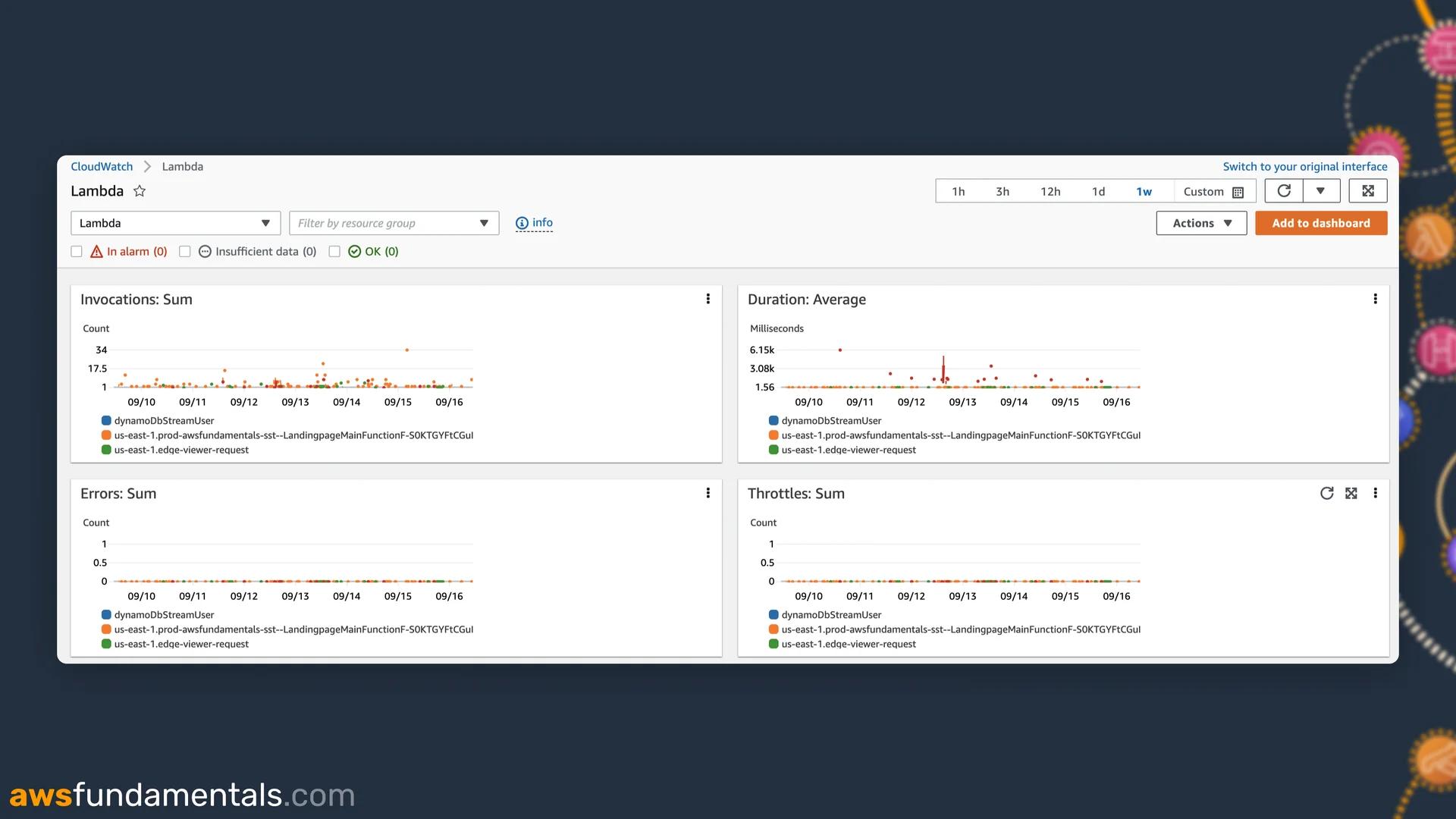Select the 1h time range
This screenshot has height=819, width=1456.
pyautogui.click(x=958, y=191)
